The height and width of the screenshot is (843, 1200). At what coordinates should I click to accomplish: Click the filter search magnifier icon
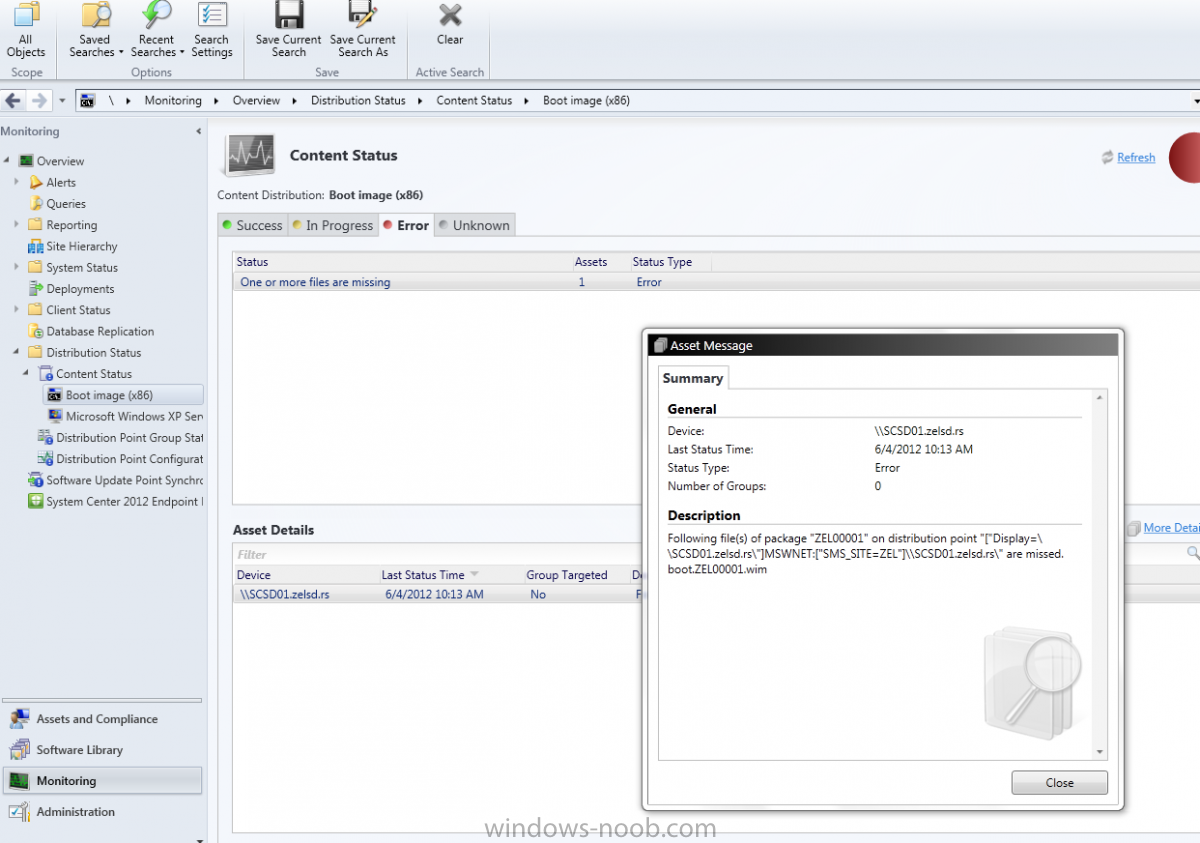point(1193,552)
